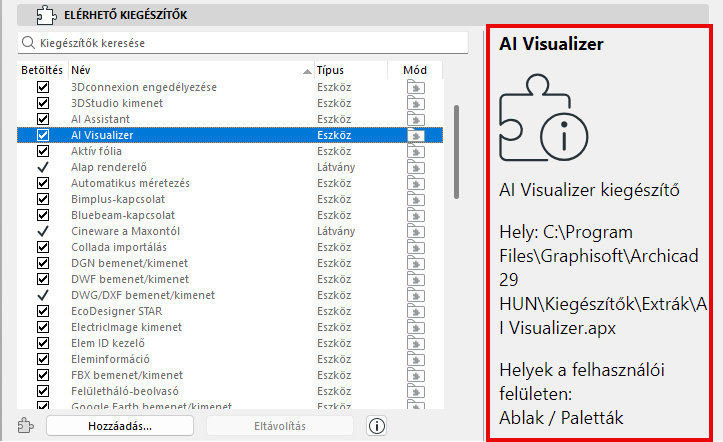
Task: Click the large puzzle info image in details panel
Action: click(544, 118)
